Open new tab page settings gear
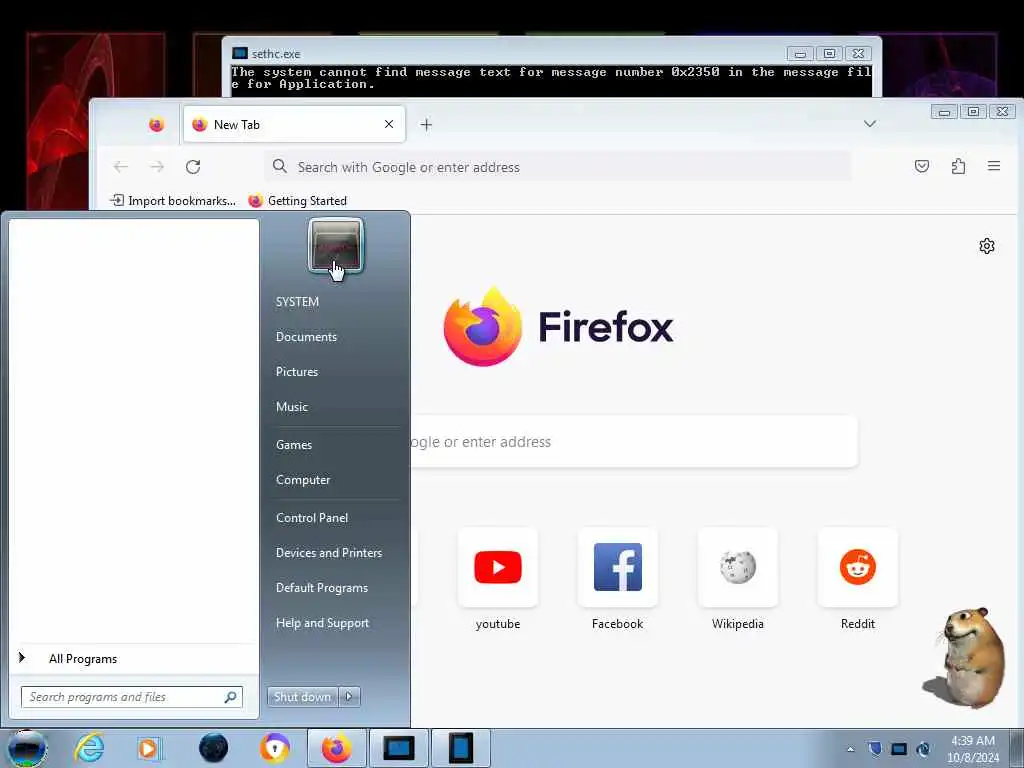This screenshot has width=1024, height=768. [x=987, y=246]
